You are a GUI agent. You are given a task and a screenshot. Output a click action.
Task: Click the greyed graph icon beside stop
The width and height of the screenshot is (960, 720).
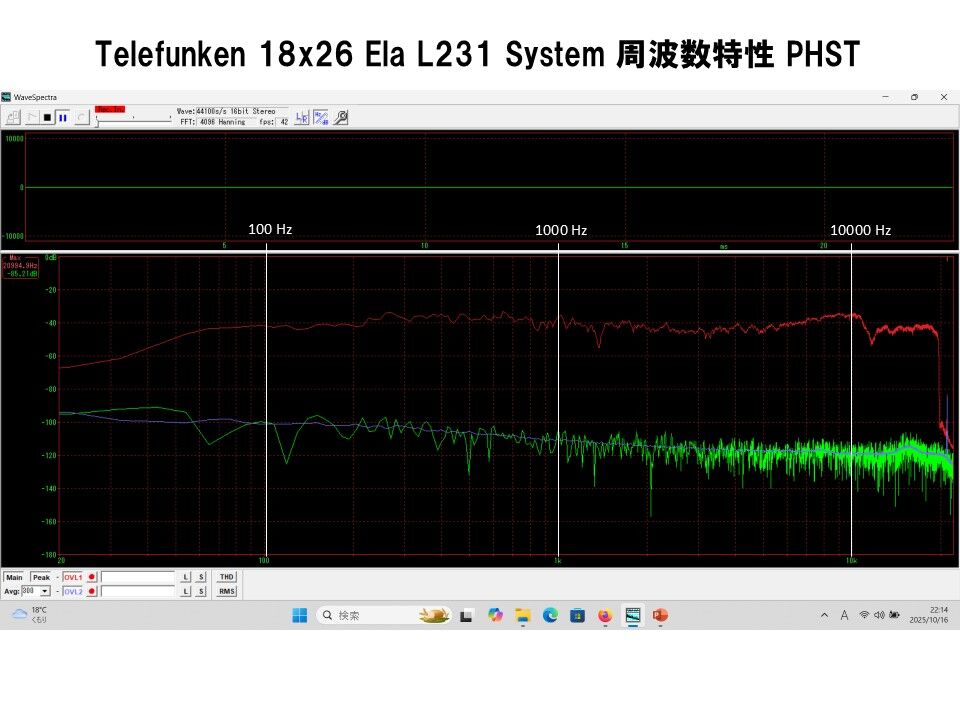pos(32,117)
